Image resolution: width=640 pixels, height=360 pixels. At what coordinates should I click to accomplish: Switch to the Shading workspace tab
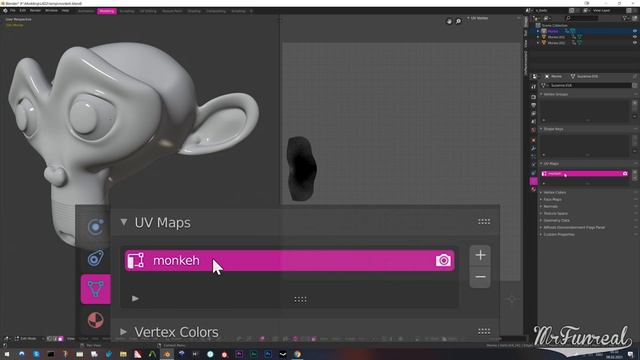pos(194,11)
